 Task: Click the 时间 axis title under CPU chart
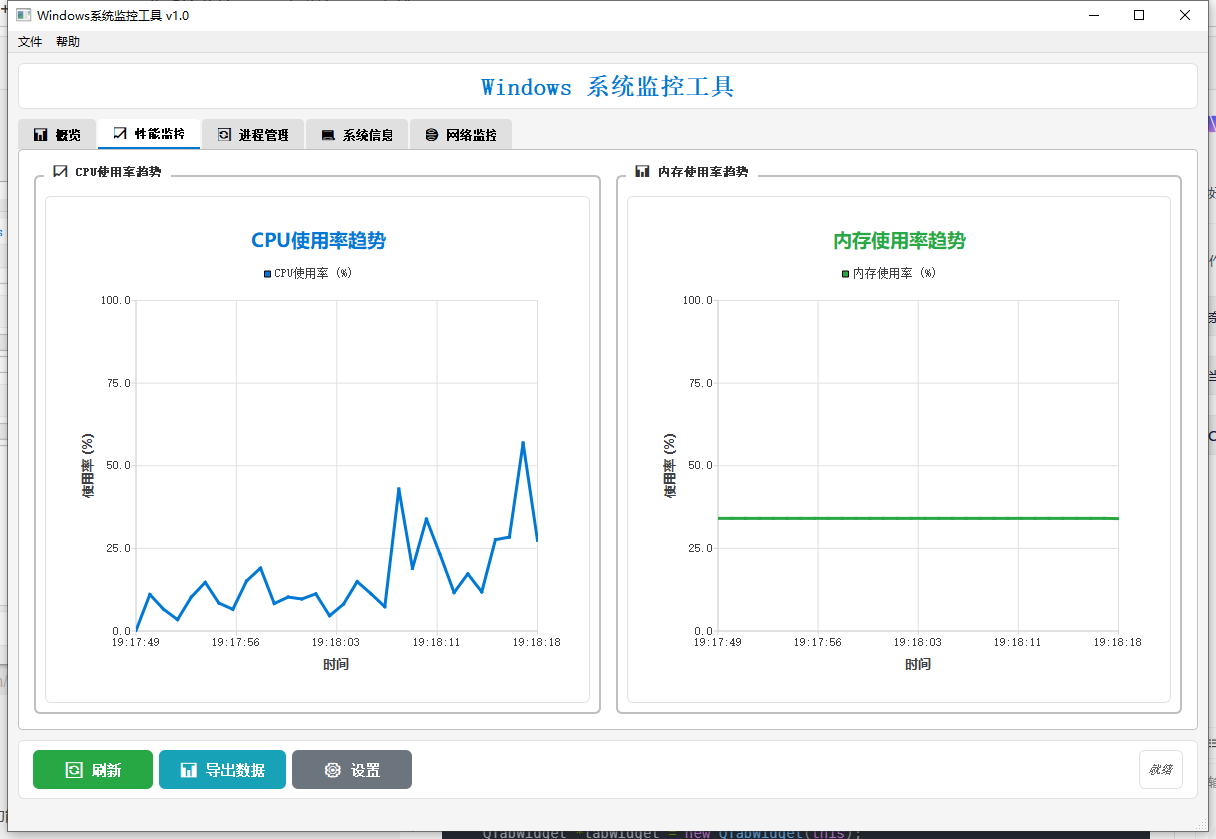pyautogui.click(x=336, y=665)
